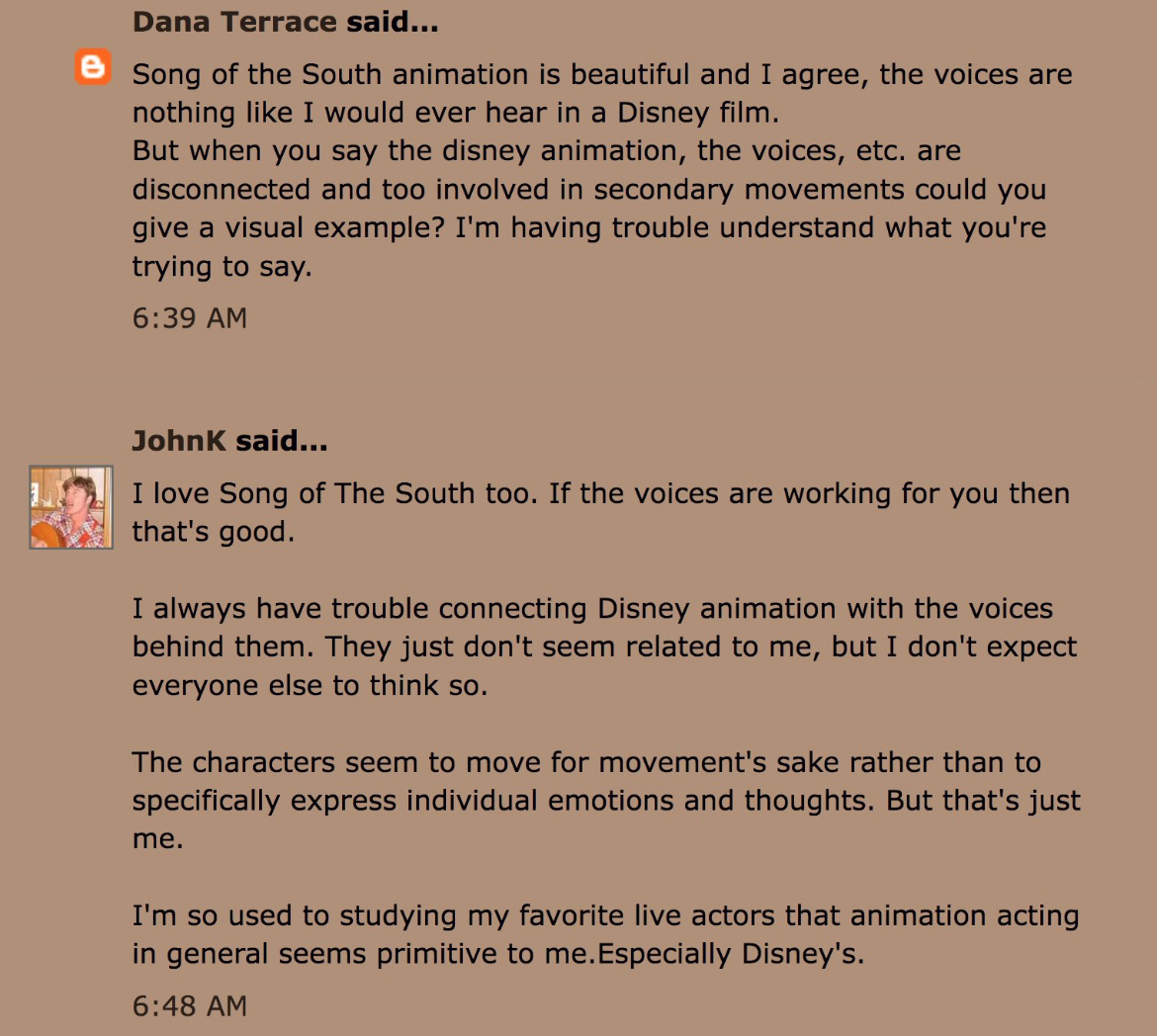Viewport: 1157px width, 1036px height.
Task: Open the 6:48 AM comment permalink
Action: click(x=190, y=1005)
